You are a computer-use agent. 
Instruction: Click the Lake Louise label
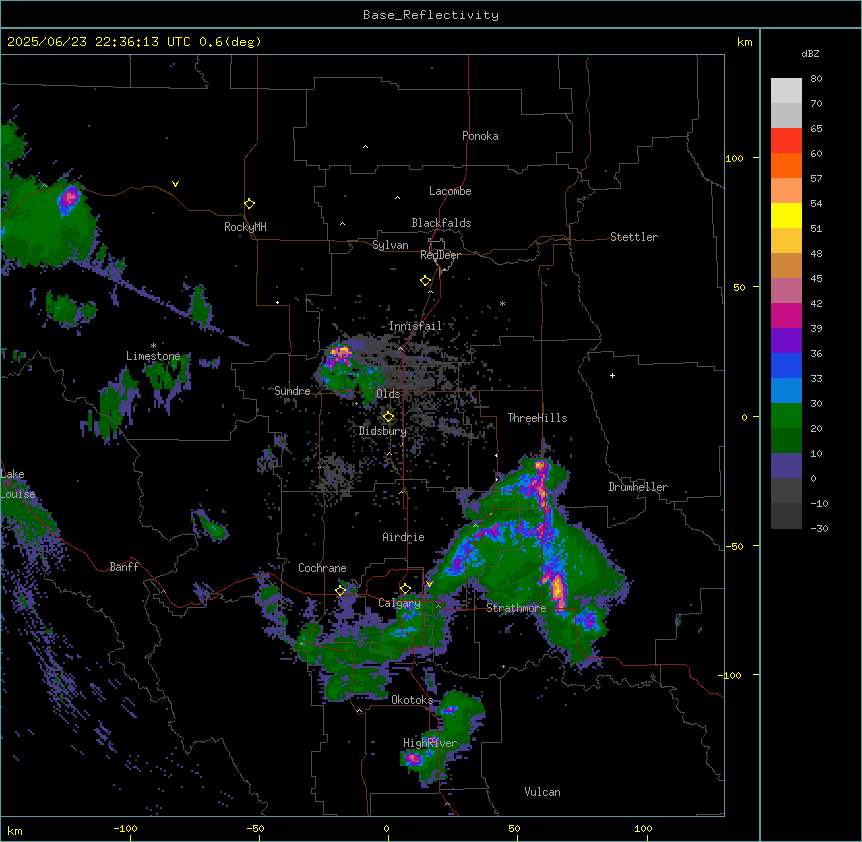click(x=18, y=484)
